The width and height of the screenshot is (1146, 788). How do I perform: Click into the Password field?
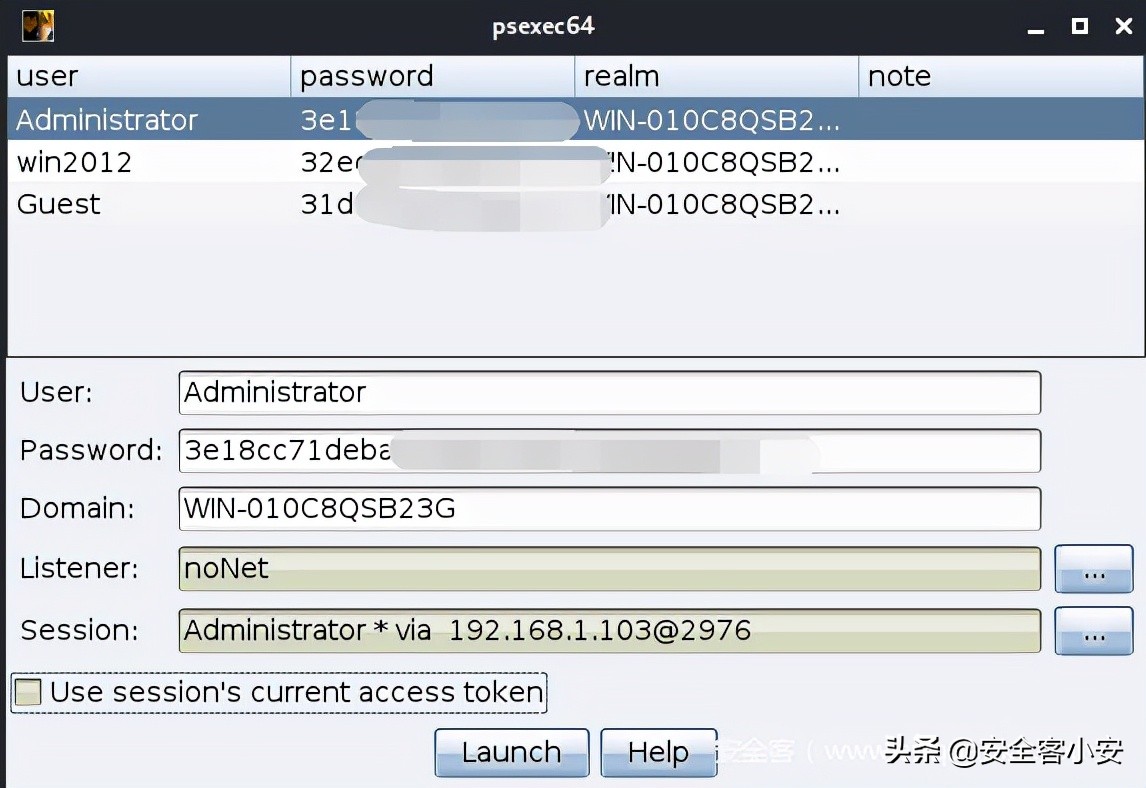point(609,451)
